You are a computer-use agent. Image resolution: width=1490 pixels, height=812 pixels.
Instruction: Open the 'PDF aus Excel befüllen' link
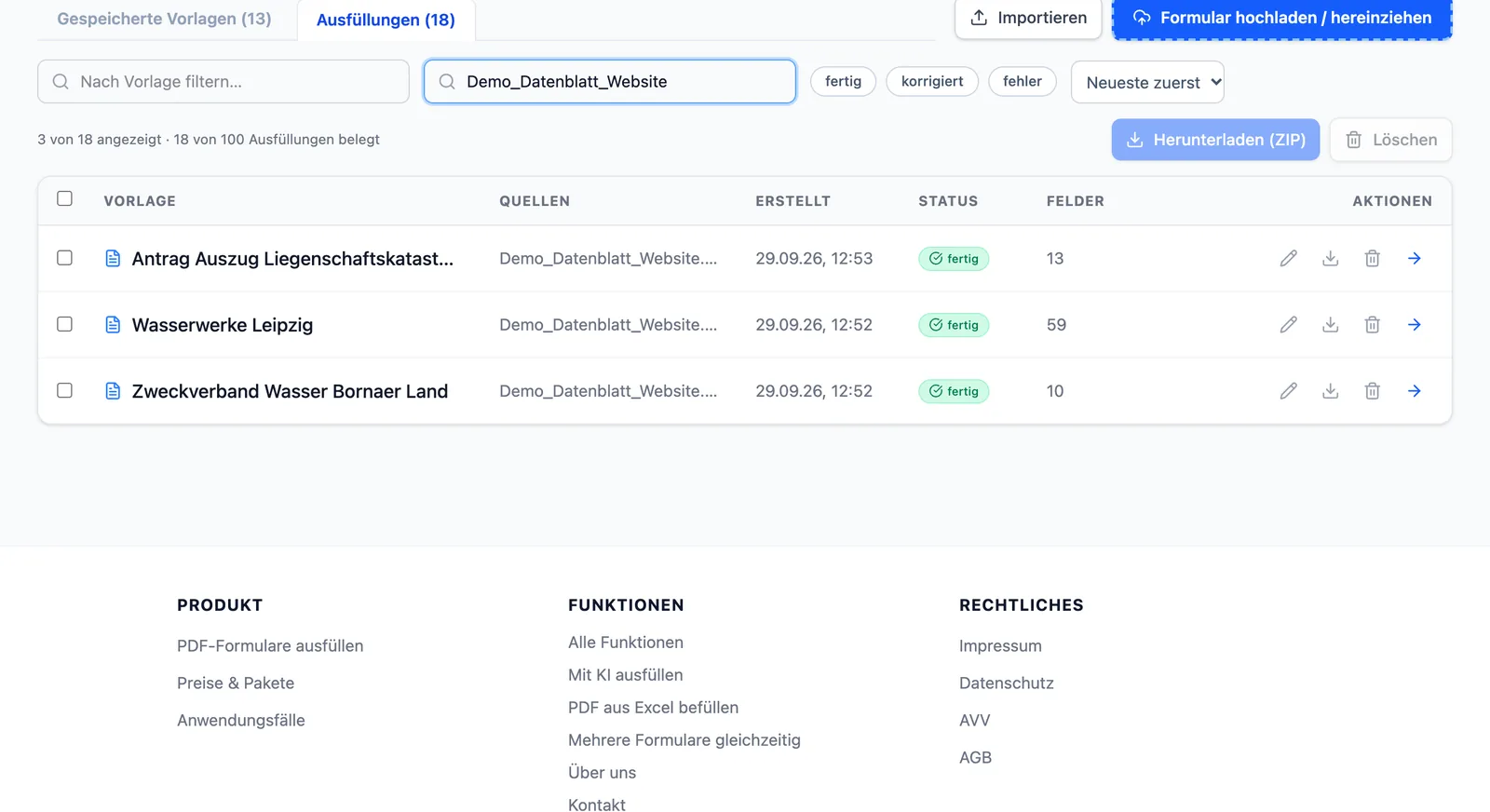click(x=654, y=708)
